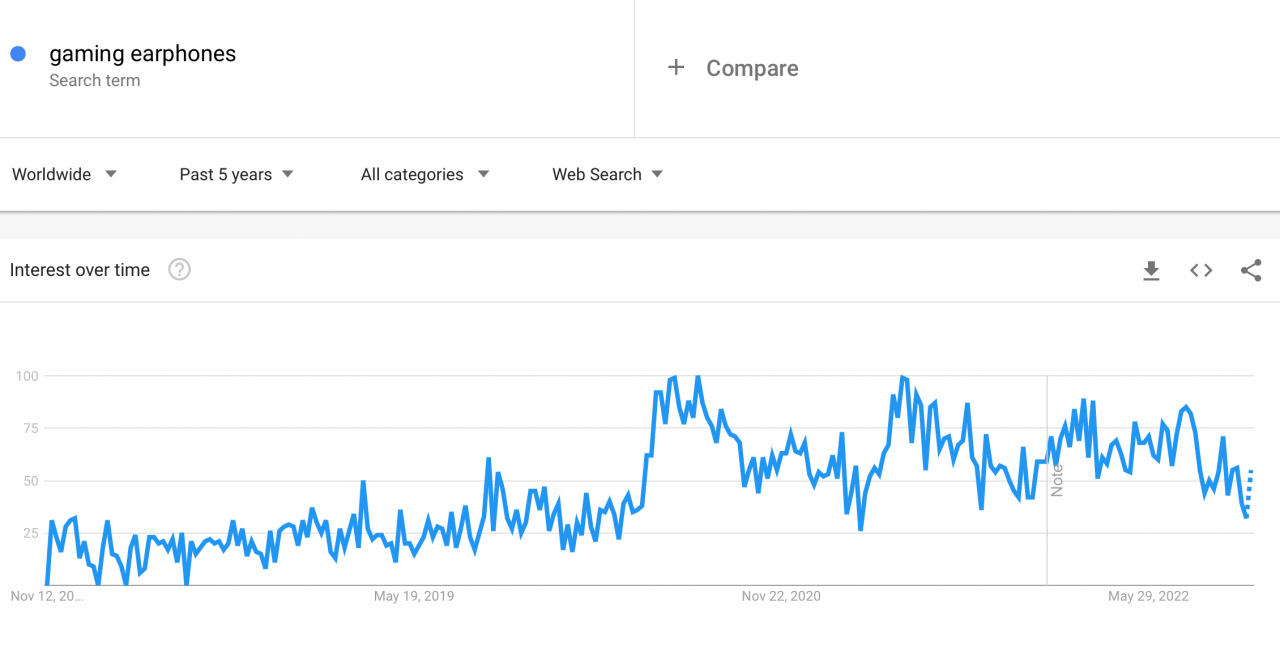Click the Interest over time heading
Image resolution: width=1280 pixels, height=663 pixels.
click(x=79, y=269)
